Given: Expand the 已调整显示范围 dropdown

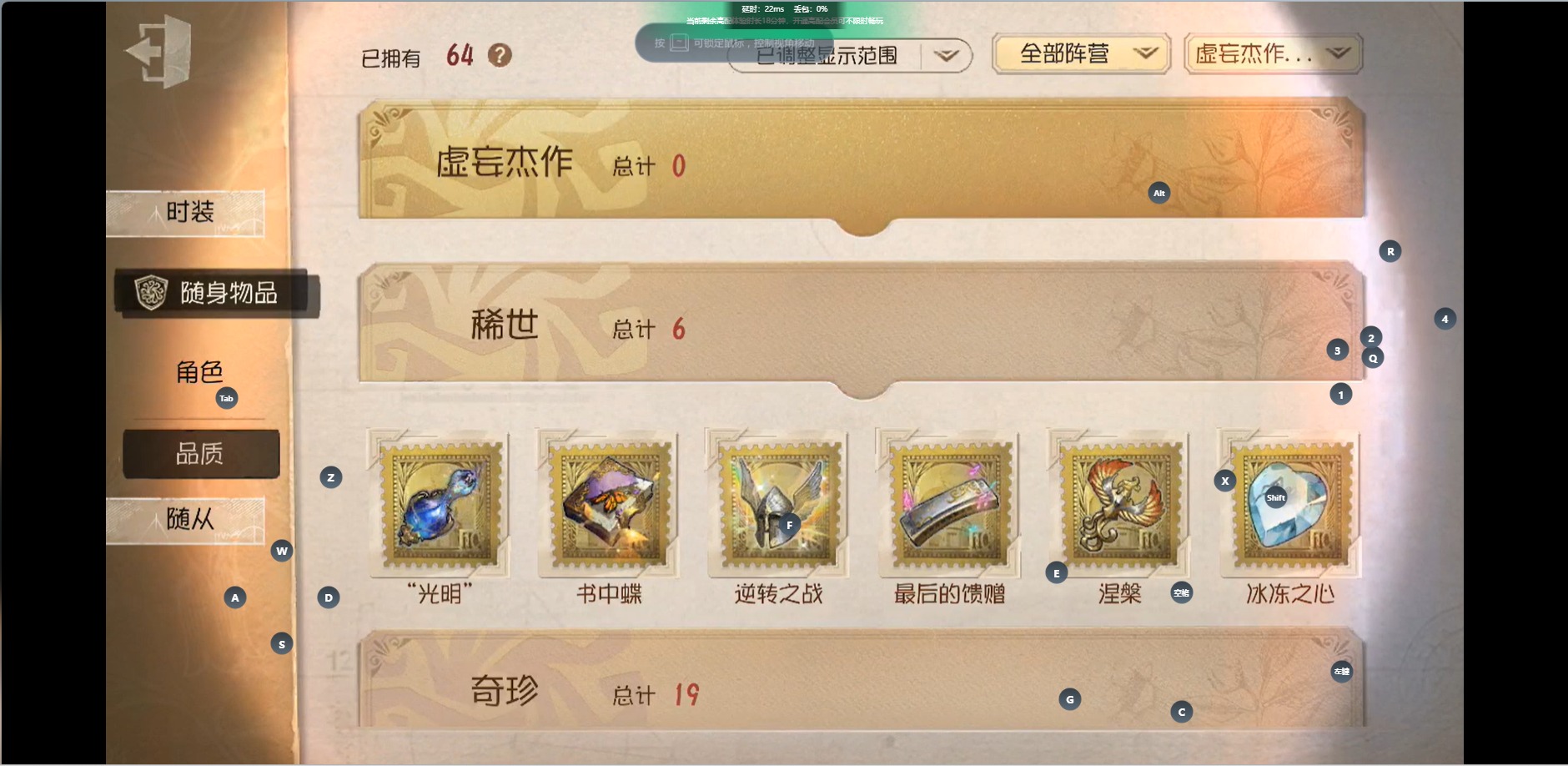Looking at the screenshot, I should (850, 56).
